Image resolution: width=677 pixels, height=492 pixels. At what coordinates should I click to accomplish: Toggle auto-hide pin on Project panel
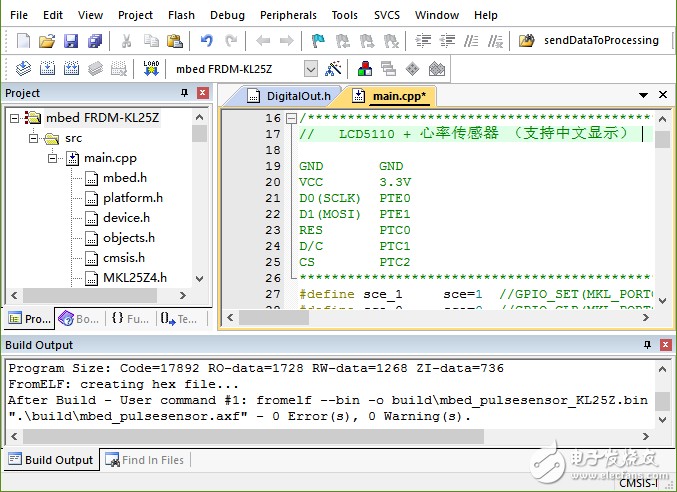click(x=184, y=93)
